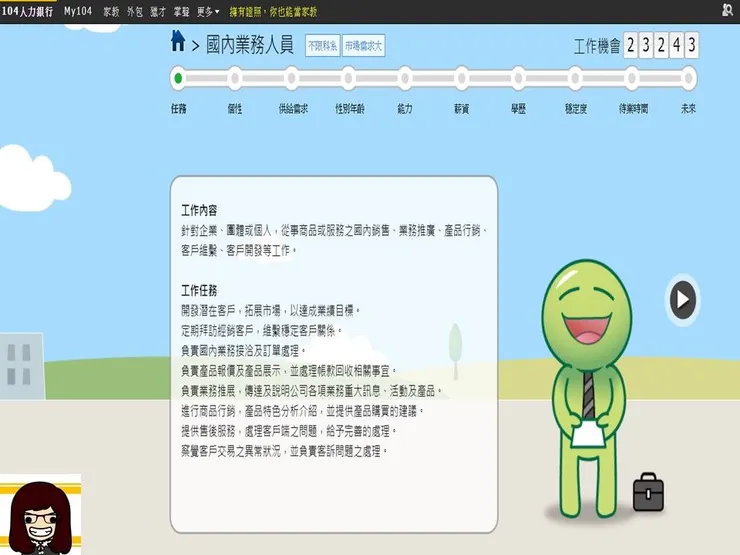Select the 學歷 timeline node

pyautogui.click(x=518, y=78)
